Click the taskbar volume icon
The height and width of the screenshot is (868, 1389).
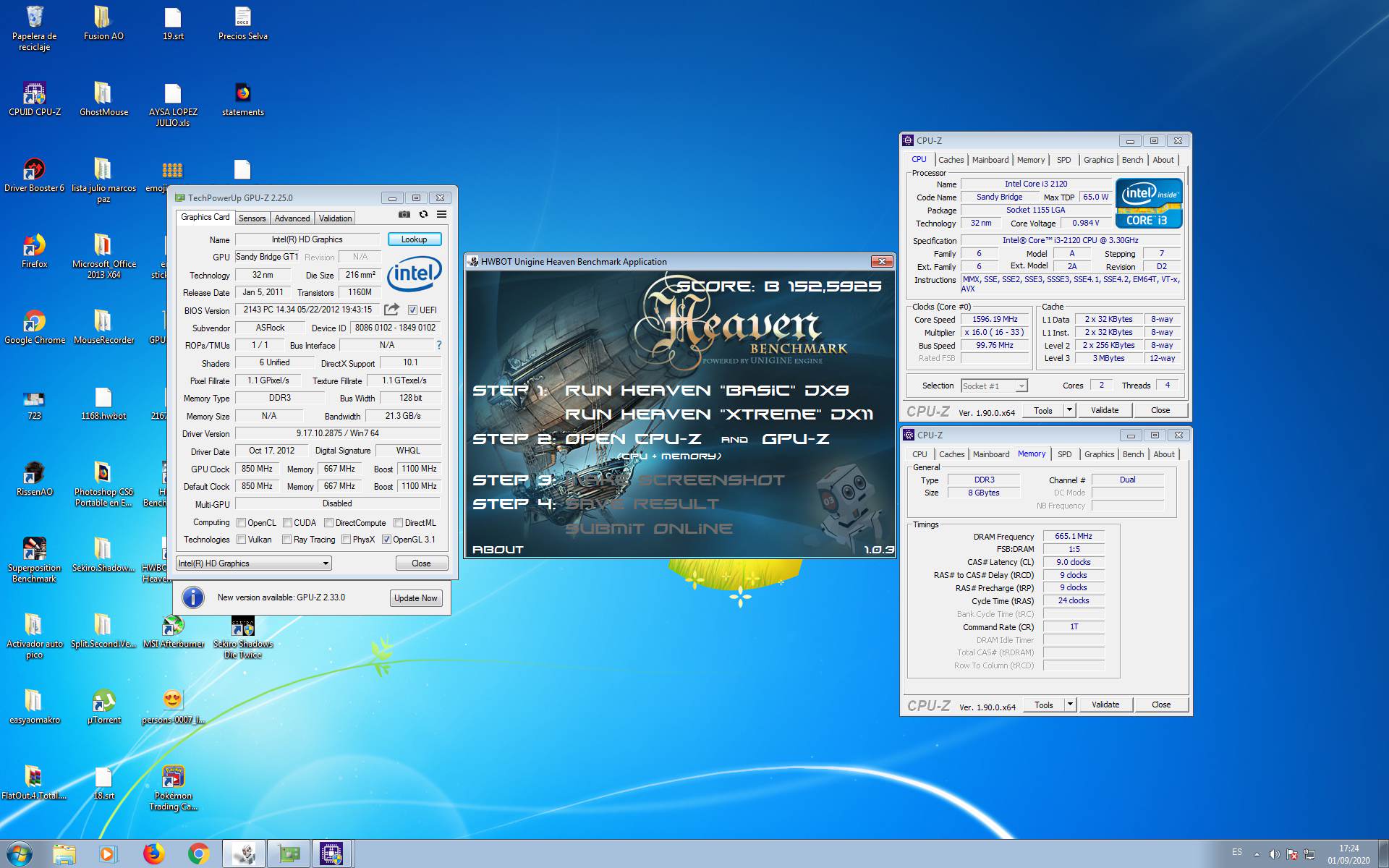point(1274,854)
